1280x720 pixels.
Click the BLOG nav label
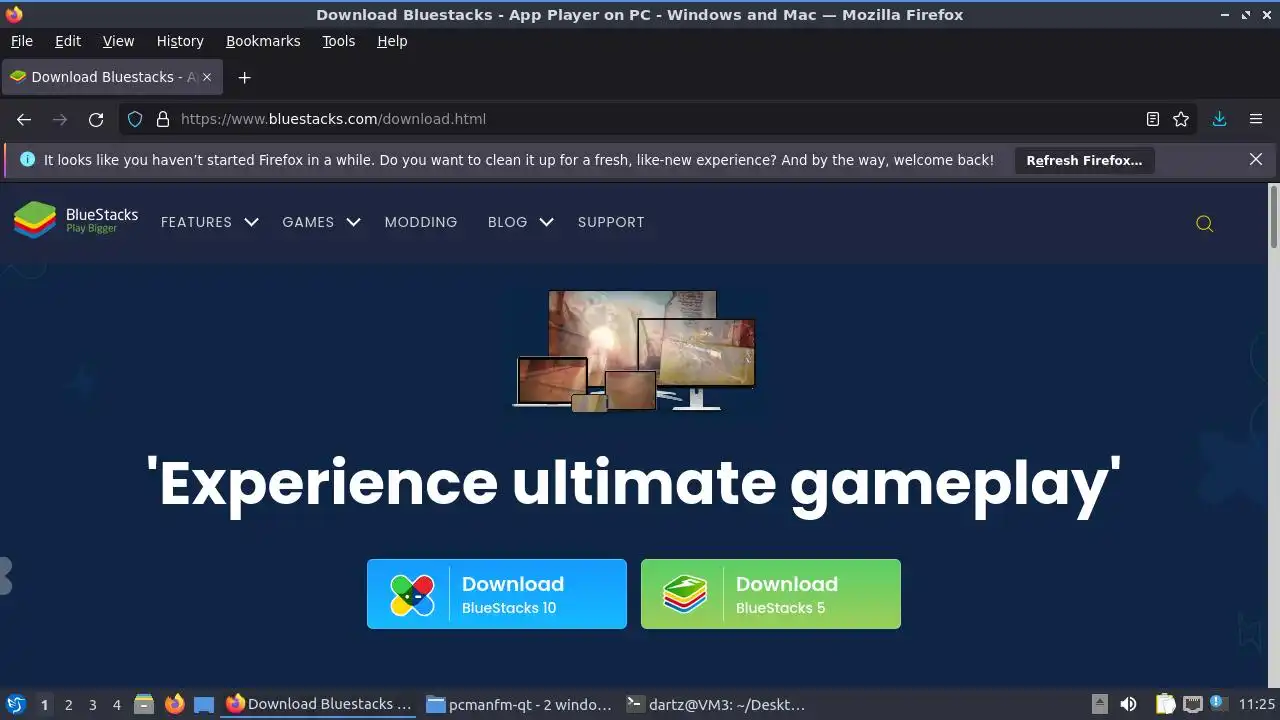(x=507, y=222)
